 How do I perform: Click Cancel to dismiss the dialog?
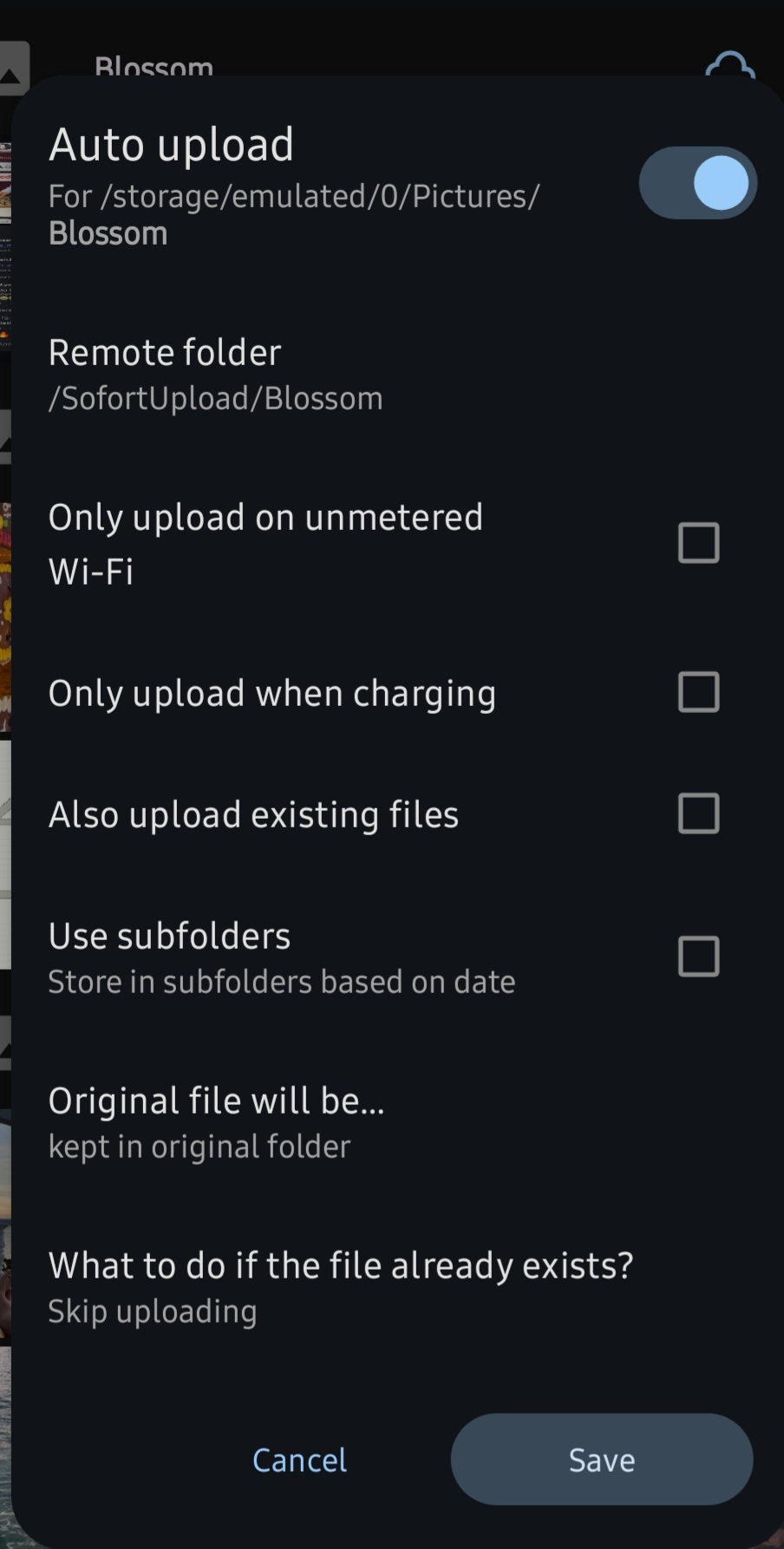[x=299, y=1460]
